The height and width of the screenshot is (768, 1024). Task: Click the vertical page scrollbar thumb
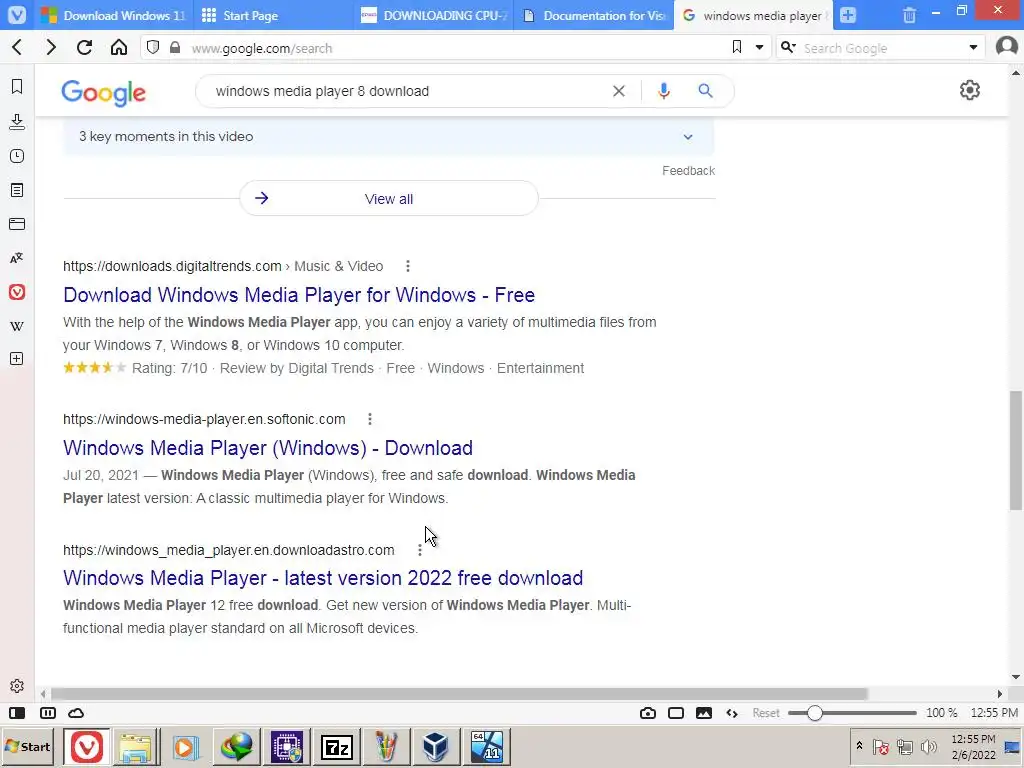[1016, 450]
